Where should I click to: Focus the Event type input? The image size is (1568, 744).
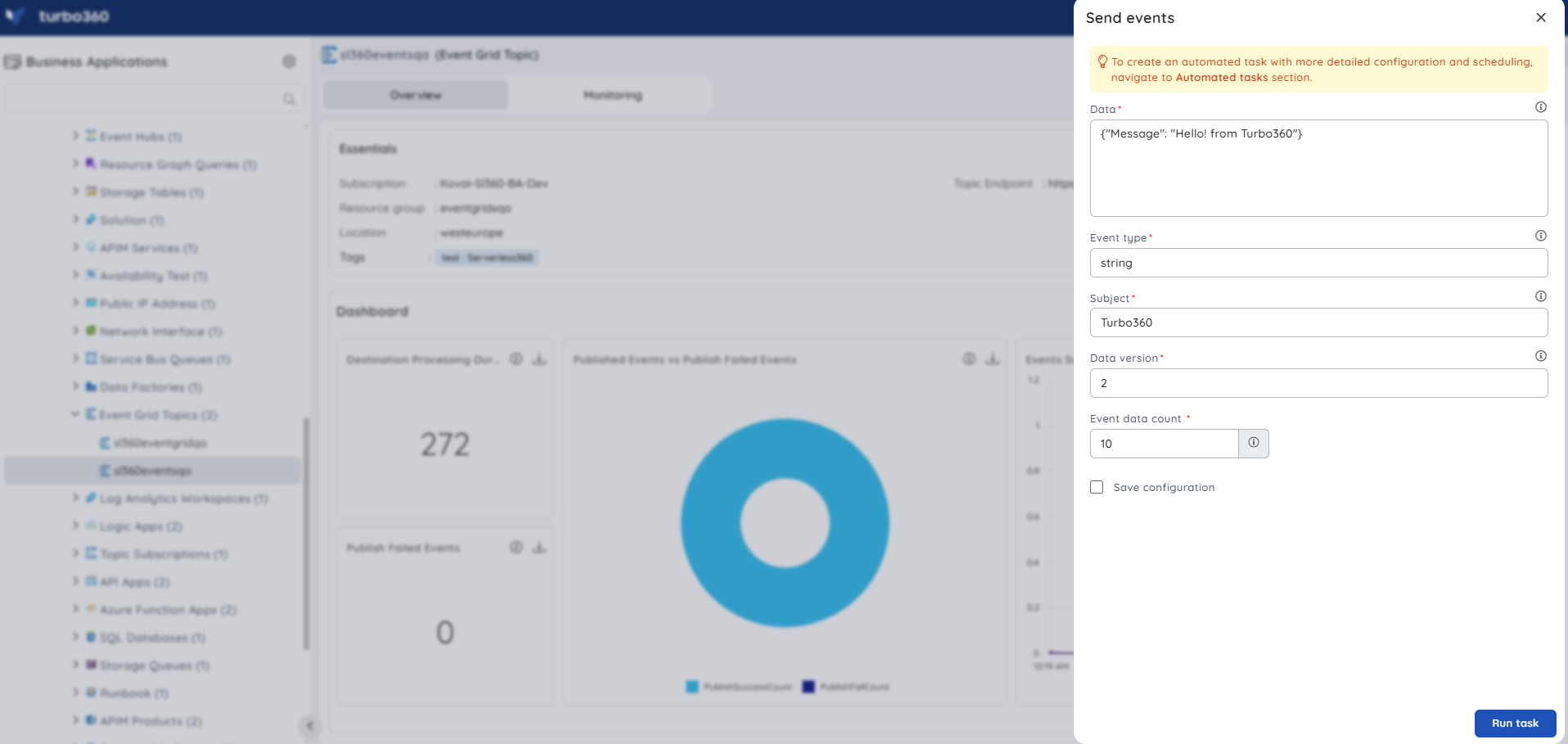coord(1318,263)
